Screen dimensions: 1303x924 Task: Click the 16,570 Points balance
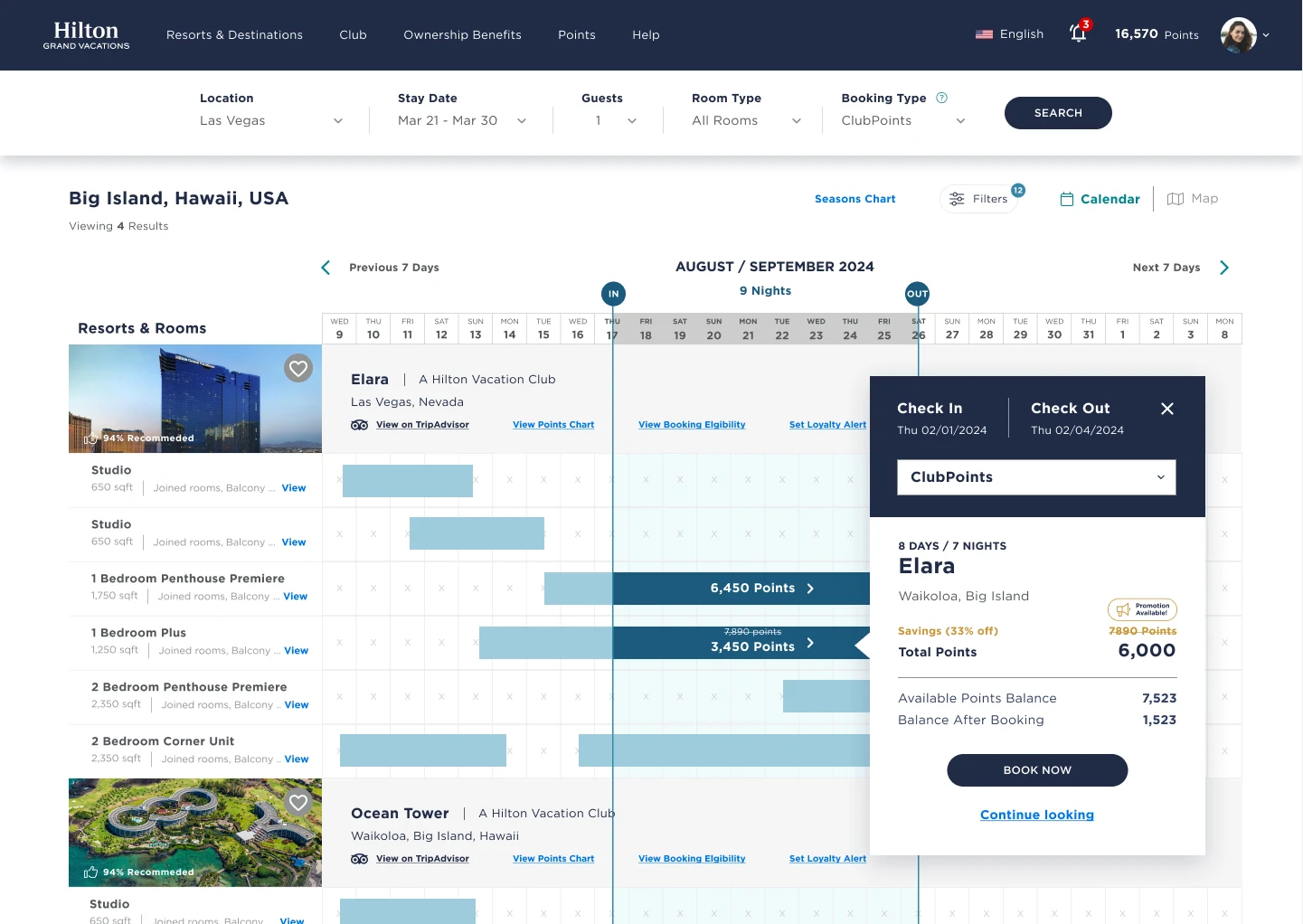(1157, 34)
